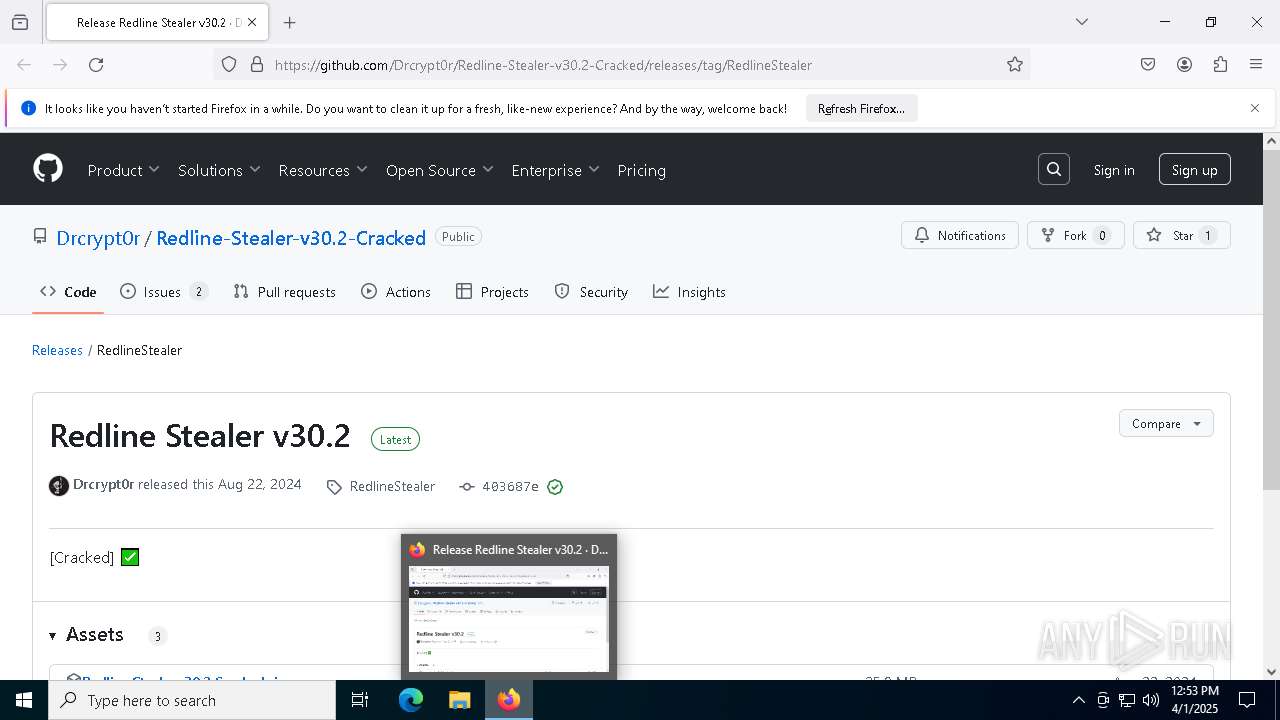This screenshot has height=720, width=1280.
Task: Fork the repository with Fork button
Action: click(x=1076, y=236)
